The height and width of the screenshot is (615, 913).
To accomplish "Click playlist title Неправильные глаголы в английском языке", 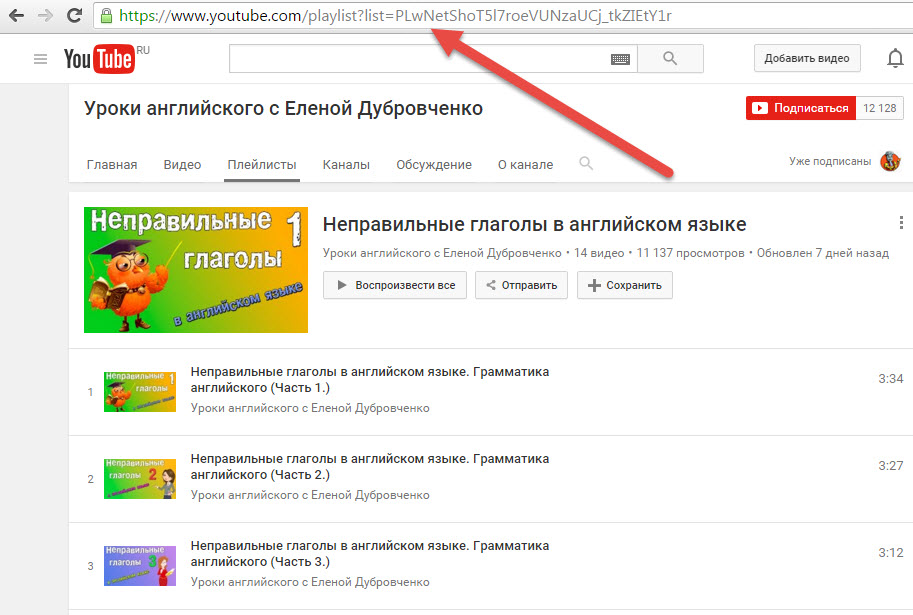I will point(535,224).
